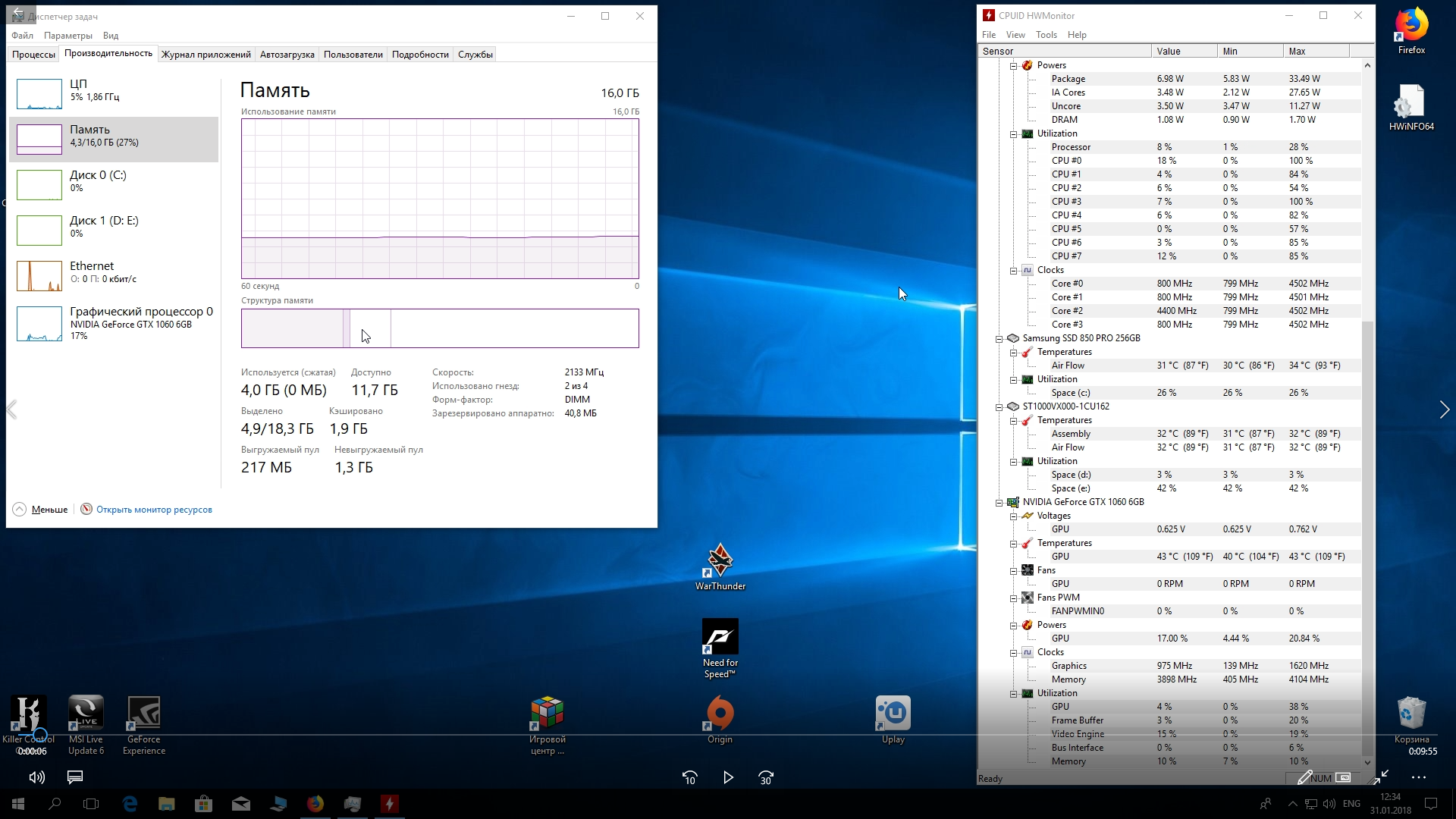This screenshot has height=819, width=1456.
Task: Open the WarThunder desktop shortcut
Action: click(x=720, y=562)
